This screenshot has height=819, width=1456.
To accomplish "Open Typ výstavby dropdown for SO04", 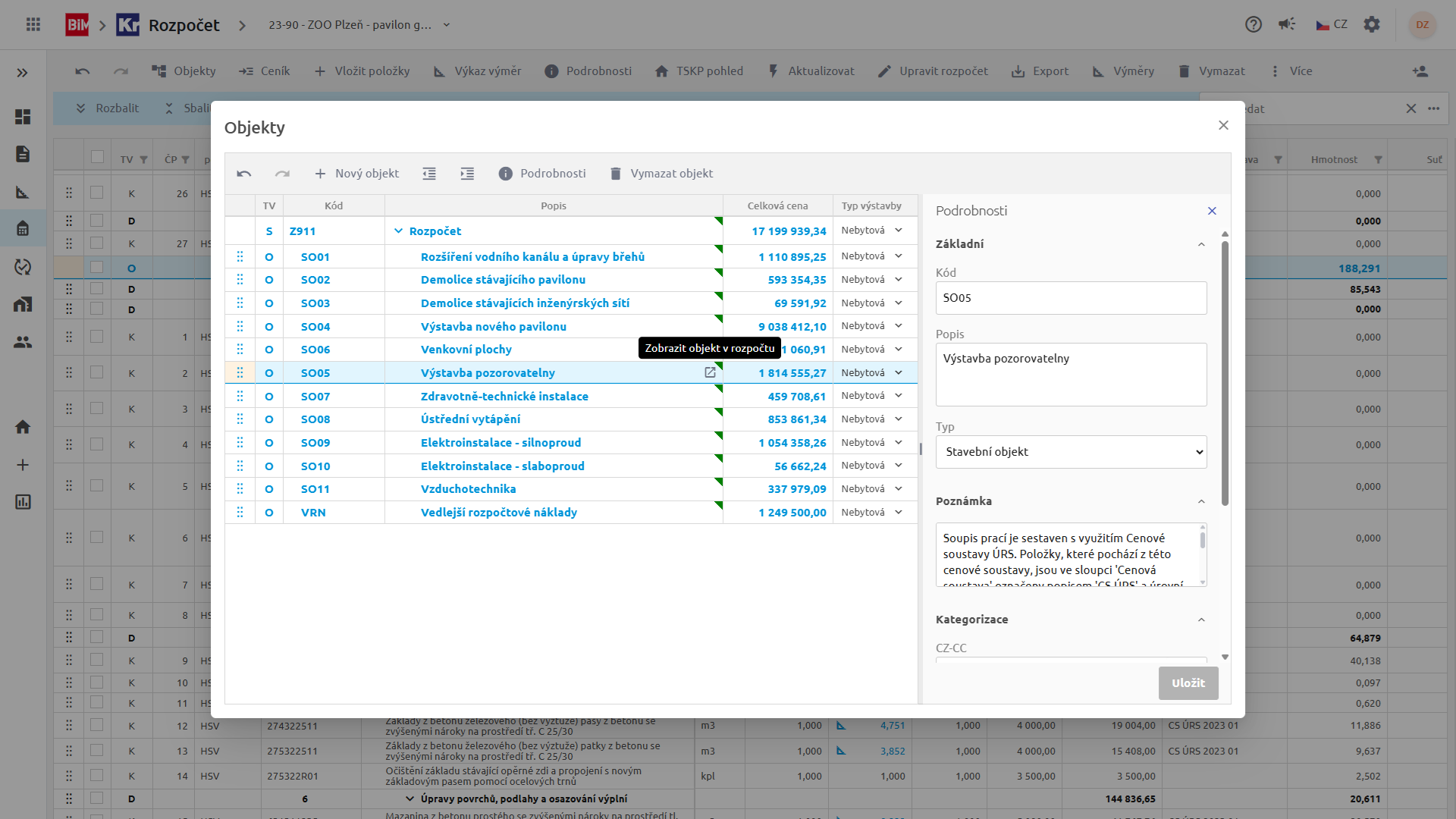I will point(899,326).
